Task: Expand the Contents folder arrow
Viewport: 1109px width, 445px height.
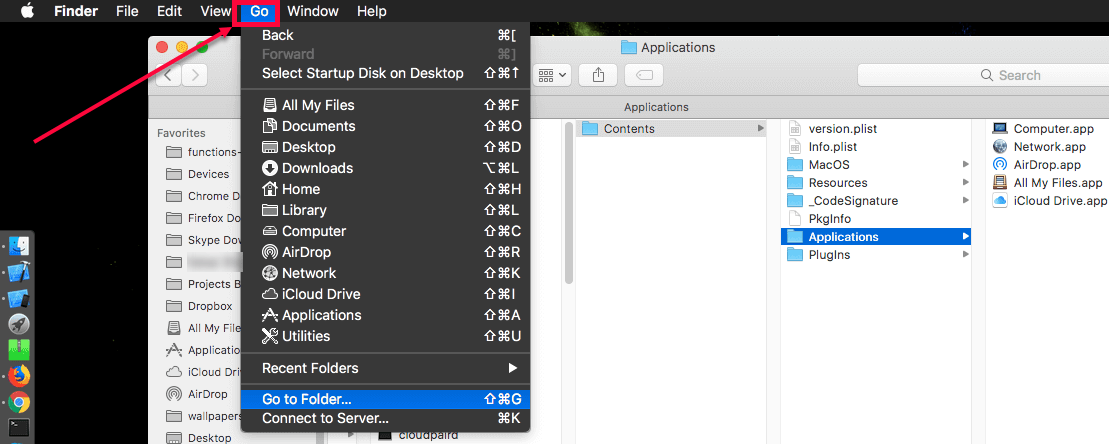Action: pyautogui.click(x=760, y=129)
